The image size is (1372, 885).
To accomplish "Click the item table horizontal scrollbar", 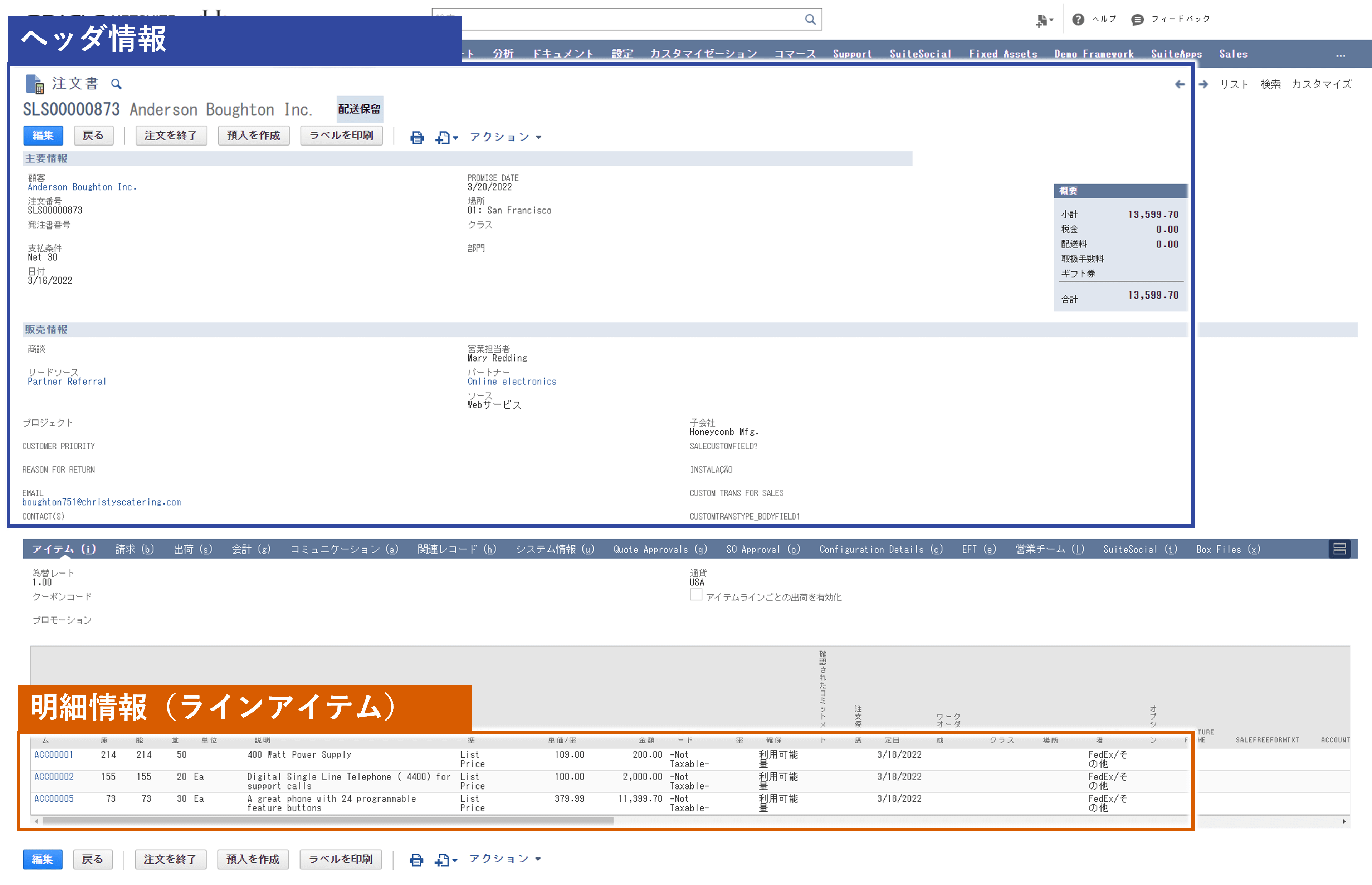I will click(328, 821).
